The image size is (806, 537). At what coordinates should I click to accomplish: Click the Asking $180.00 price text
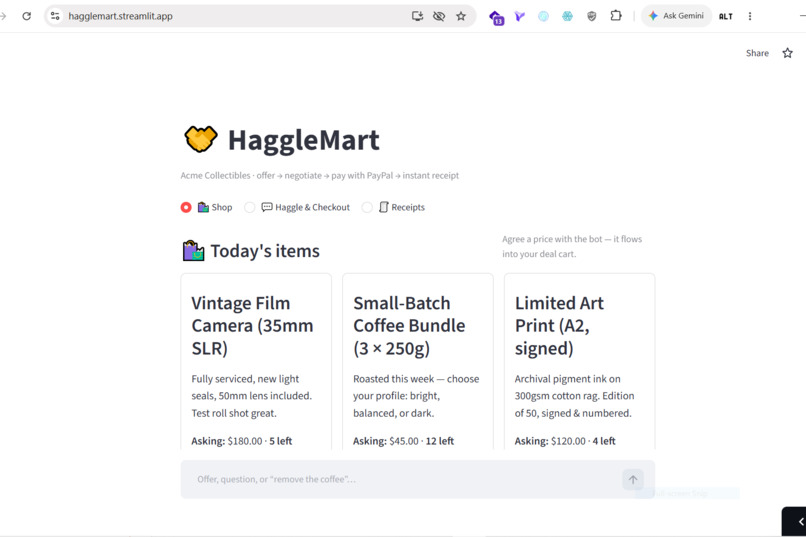coord(242,441)
